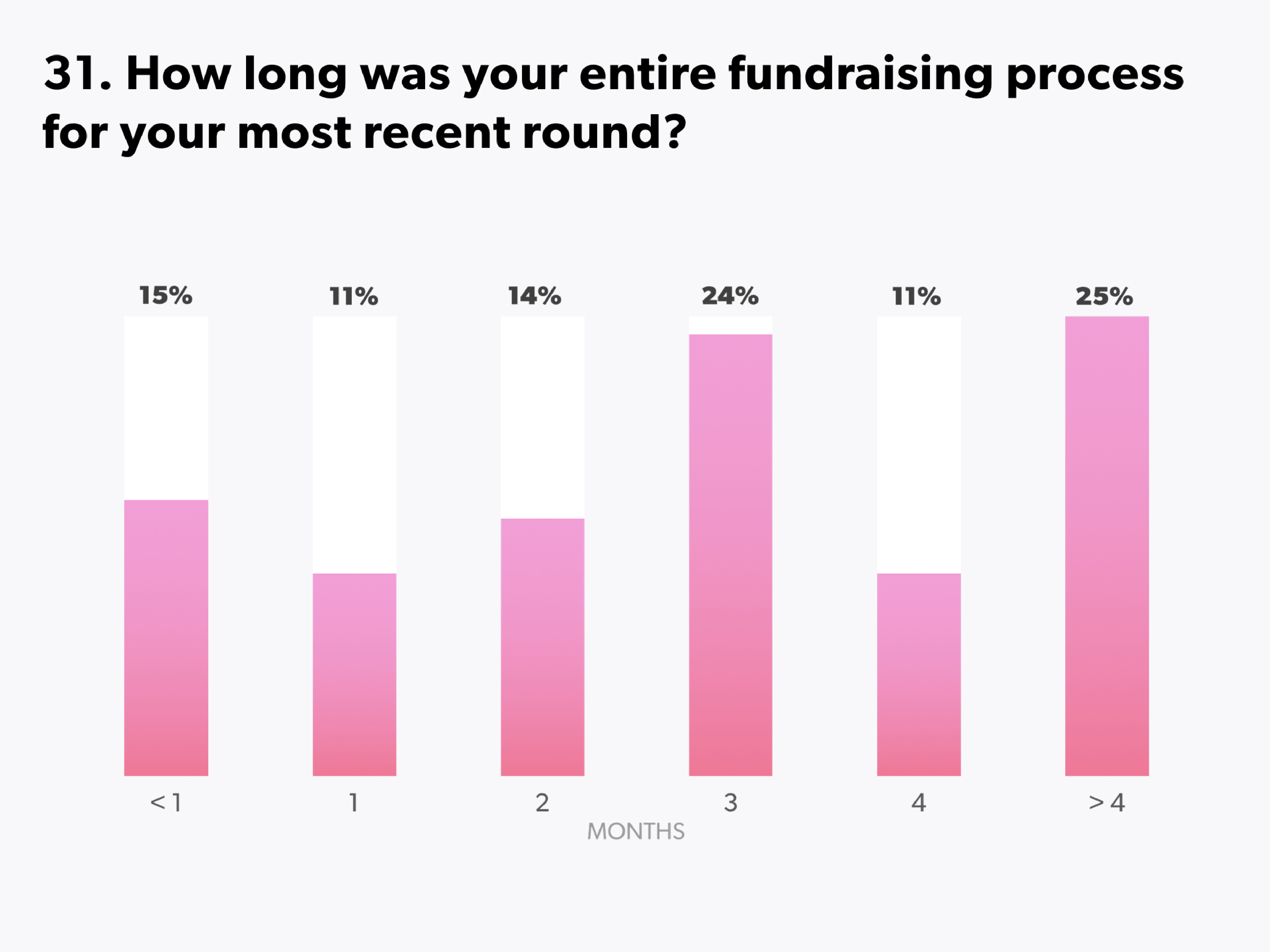Viewport: 1270px width, 952px height.
Task: Click the 11% label above the 1-month bar
Action: pyautogui.click(x=354, y=297)
